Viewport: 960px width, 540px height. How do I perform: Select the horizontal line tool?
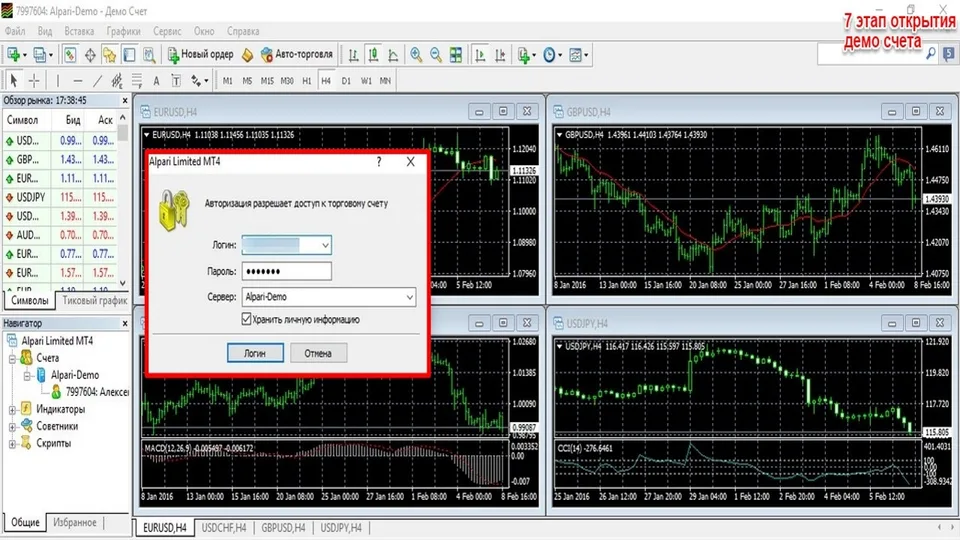(x=78, y=80)
